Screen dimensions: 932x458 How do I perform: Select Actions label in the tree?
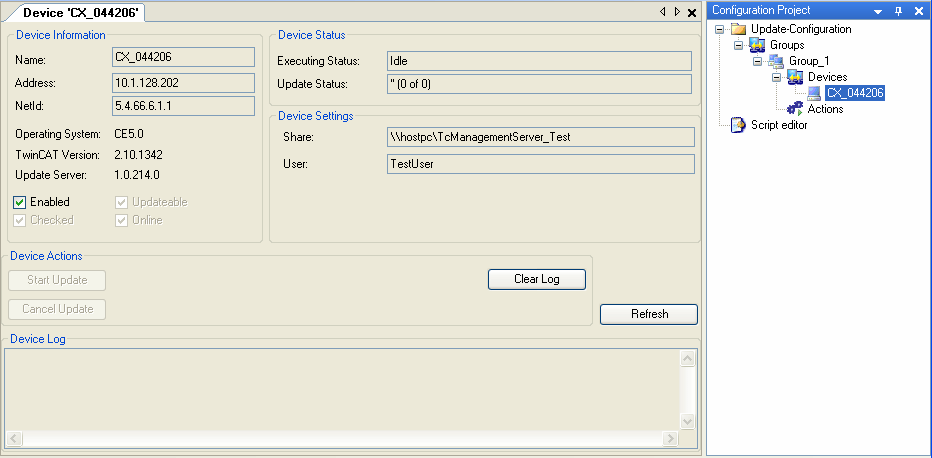825,109
